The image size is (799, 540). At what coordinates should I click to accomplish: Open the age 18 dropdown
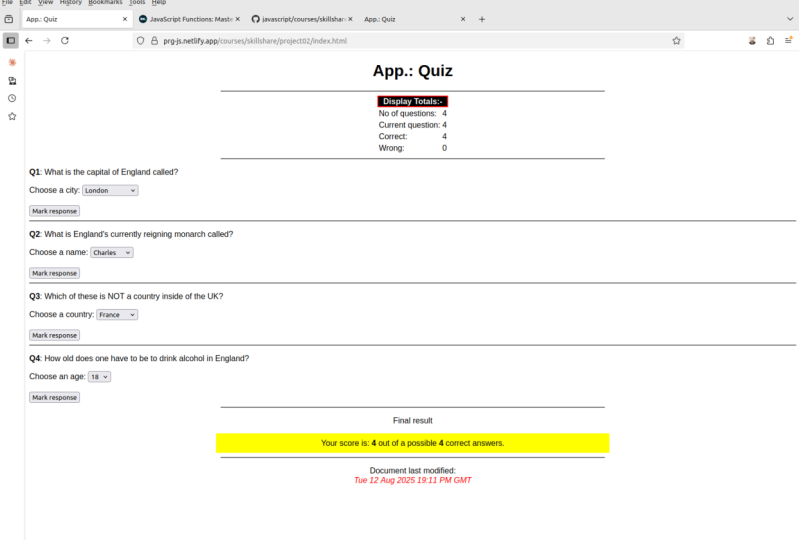[99, 377]
